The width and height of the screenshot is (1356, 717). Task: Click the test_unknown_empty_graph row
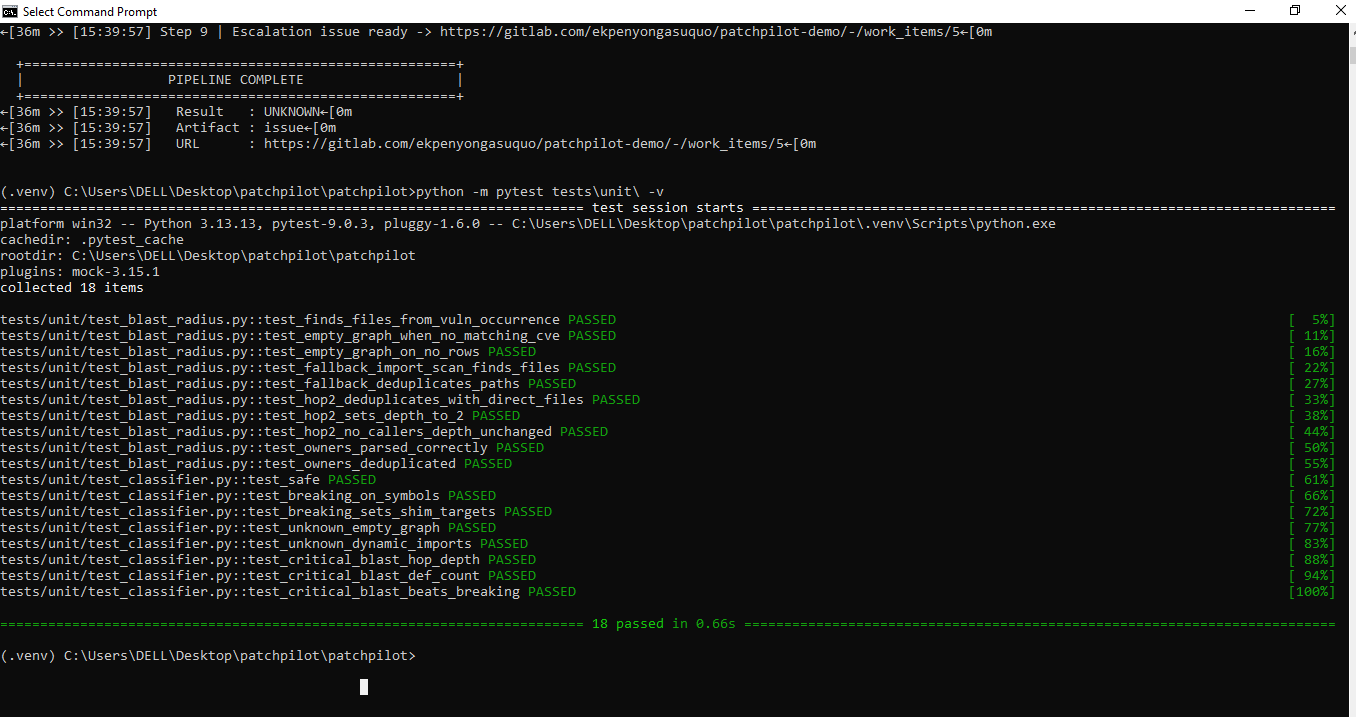[668, 528]
